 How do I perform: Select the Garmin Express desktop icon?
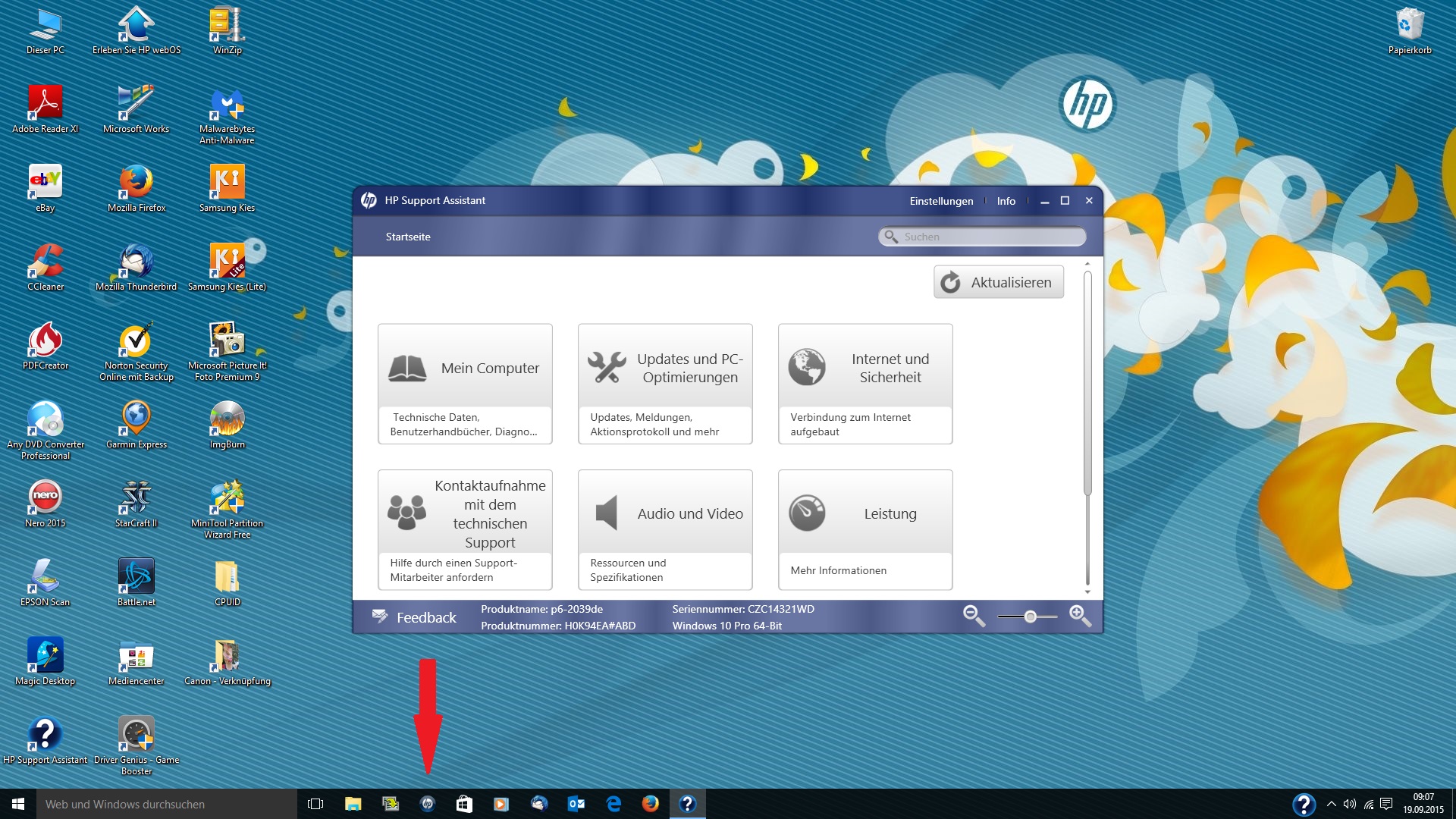(136, 425)
